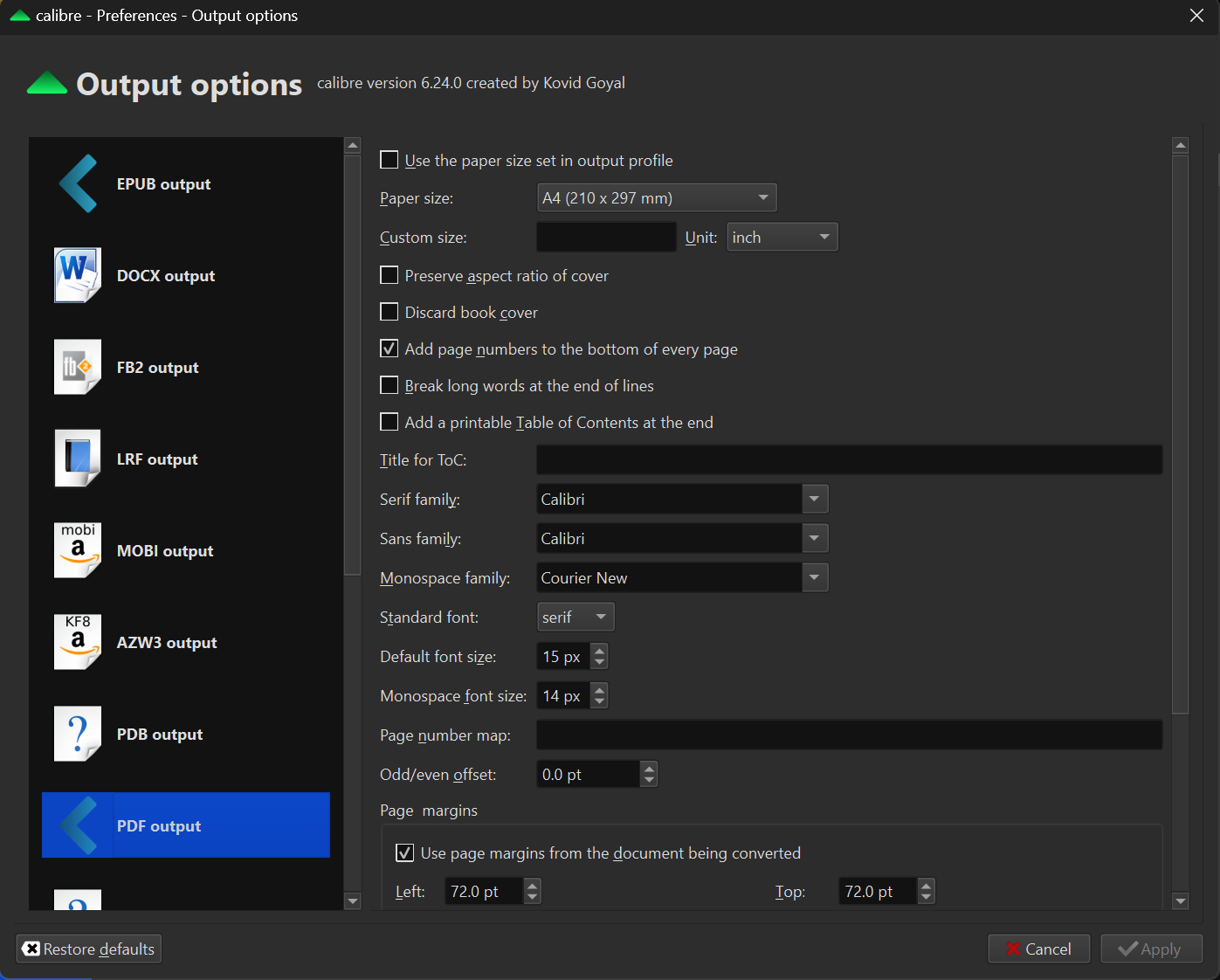Viewport: 1220px width, 980px height.
Task: Check Add a printable Table of Contents
Action: (x=389, y=422)
